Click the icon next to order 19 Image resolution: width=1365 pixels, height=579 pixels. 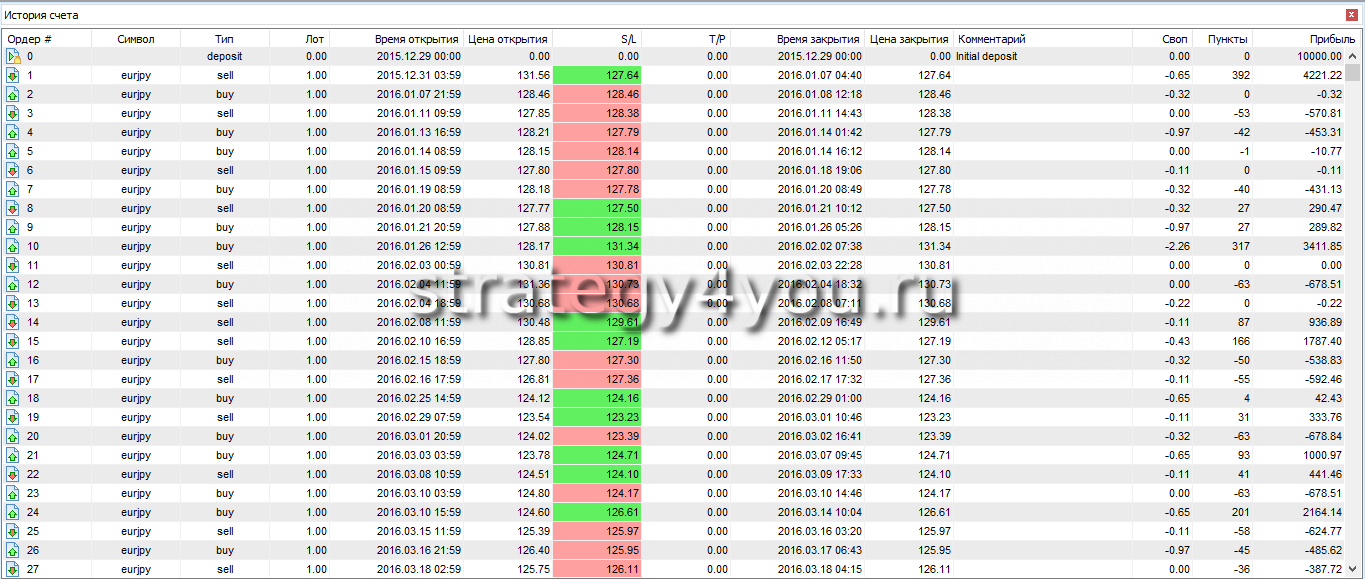(13, 418)
